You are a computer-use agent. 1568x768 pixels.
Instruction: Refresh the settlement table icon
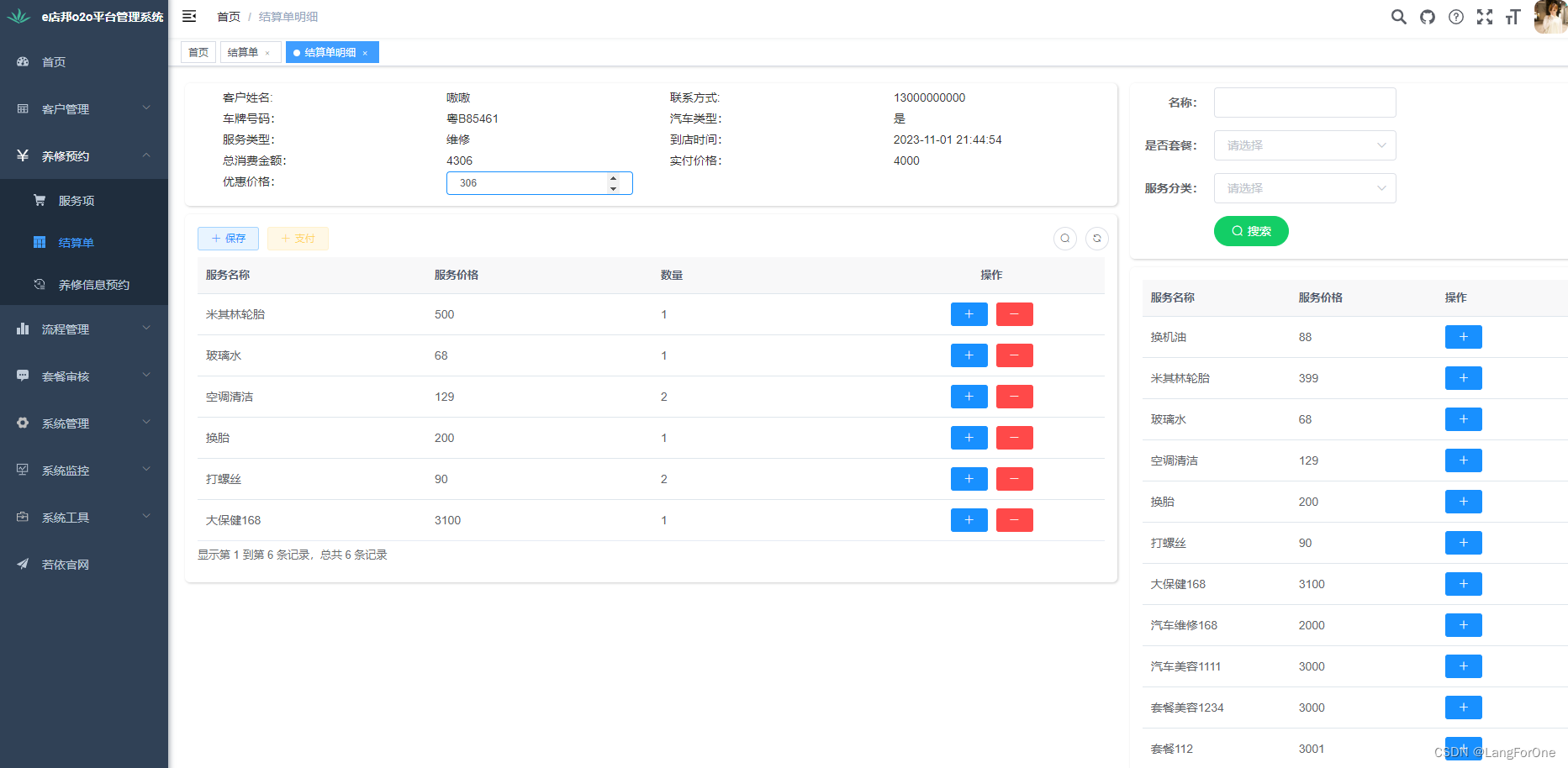pos(1097,239)
